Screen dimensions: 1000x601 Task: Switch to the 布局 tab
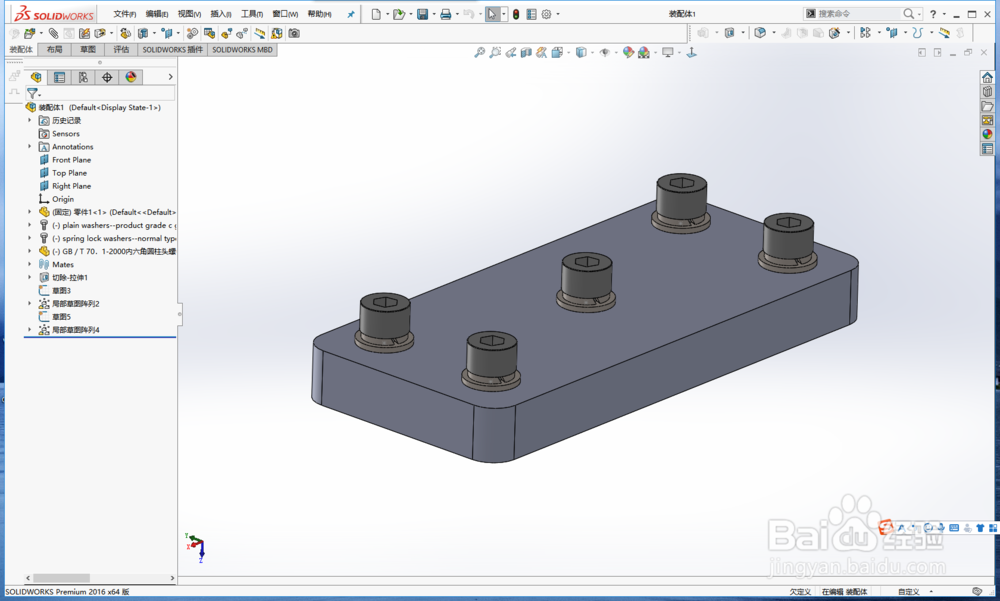54,50
